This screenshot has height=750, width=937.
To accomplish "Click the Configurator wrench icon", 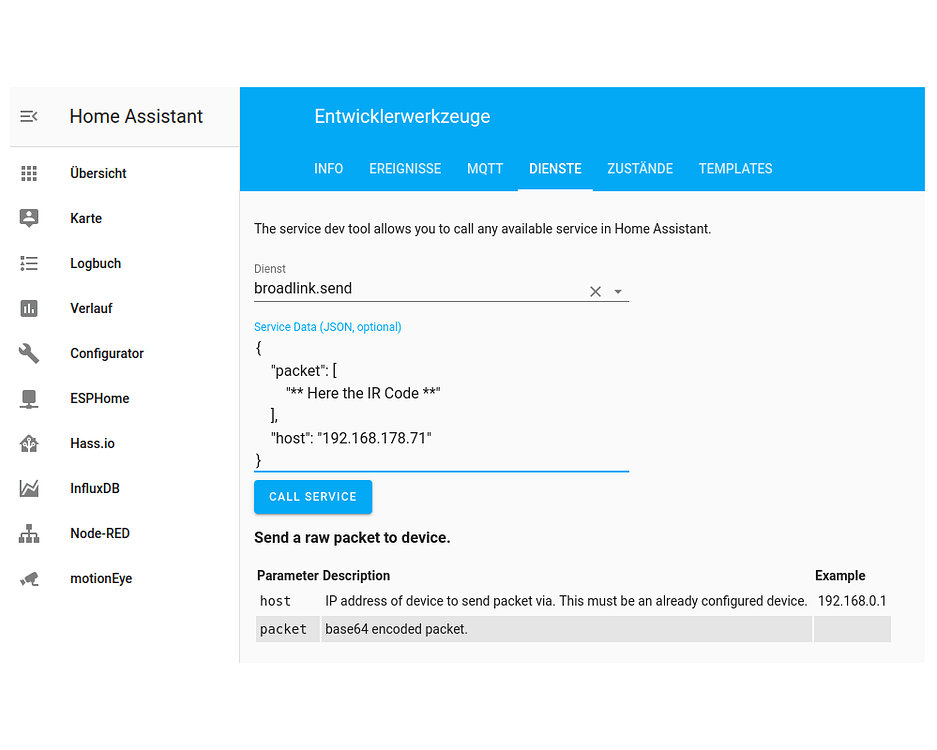I will click(29, 353).
